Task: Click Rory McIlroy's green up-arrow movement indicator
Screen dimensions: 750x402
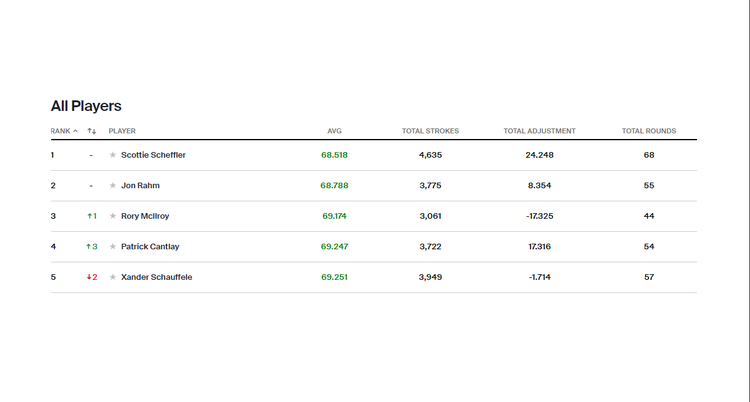Action: coord(91,216)
